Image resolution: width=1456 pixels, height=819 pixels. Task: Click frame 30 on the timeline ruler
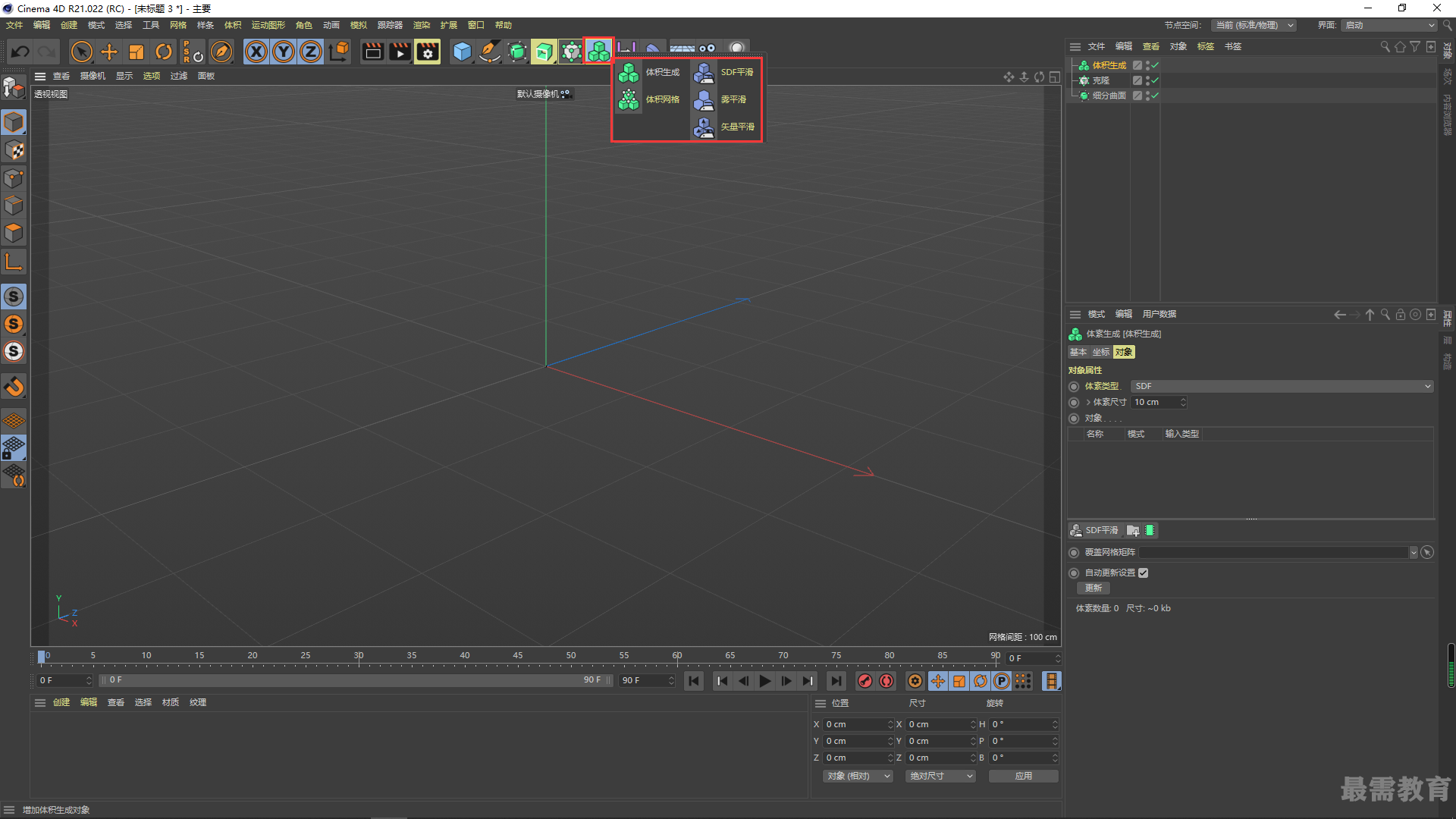(359, 656)
